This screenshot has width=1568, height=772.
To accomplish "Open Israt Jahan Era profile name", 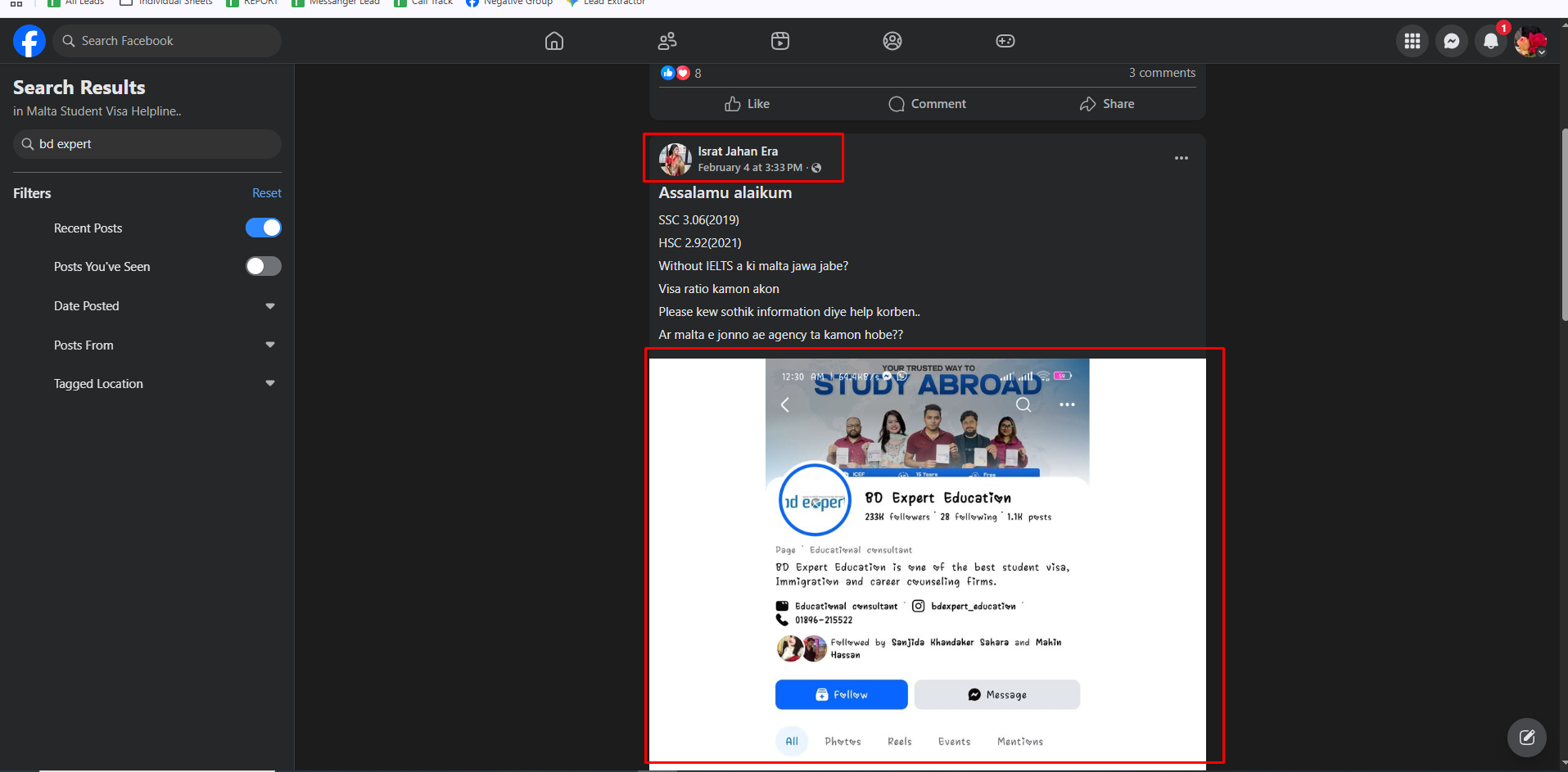I will (x=738, y=151).
